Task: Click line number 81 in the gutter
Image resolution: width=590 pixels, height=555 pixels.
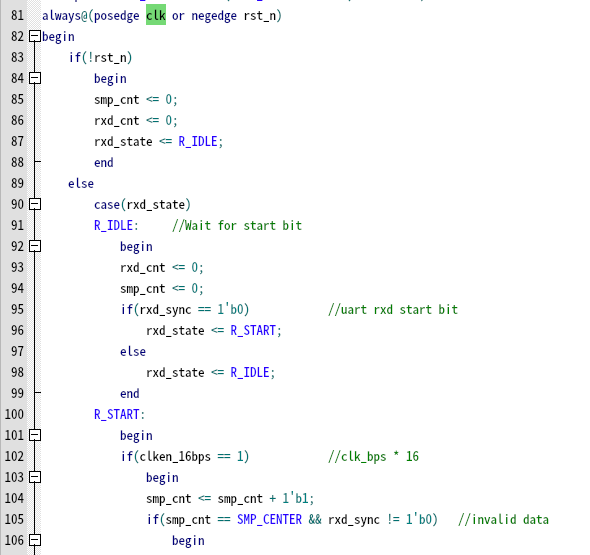Action: (x=17, y=15)
